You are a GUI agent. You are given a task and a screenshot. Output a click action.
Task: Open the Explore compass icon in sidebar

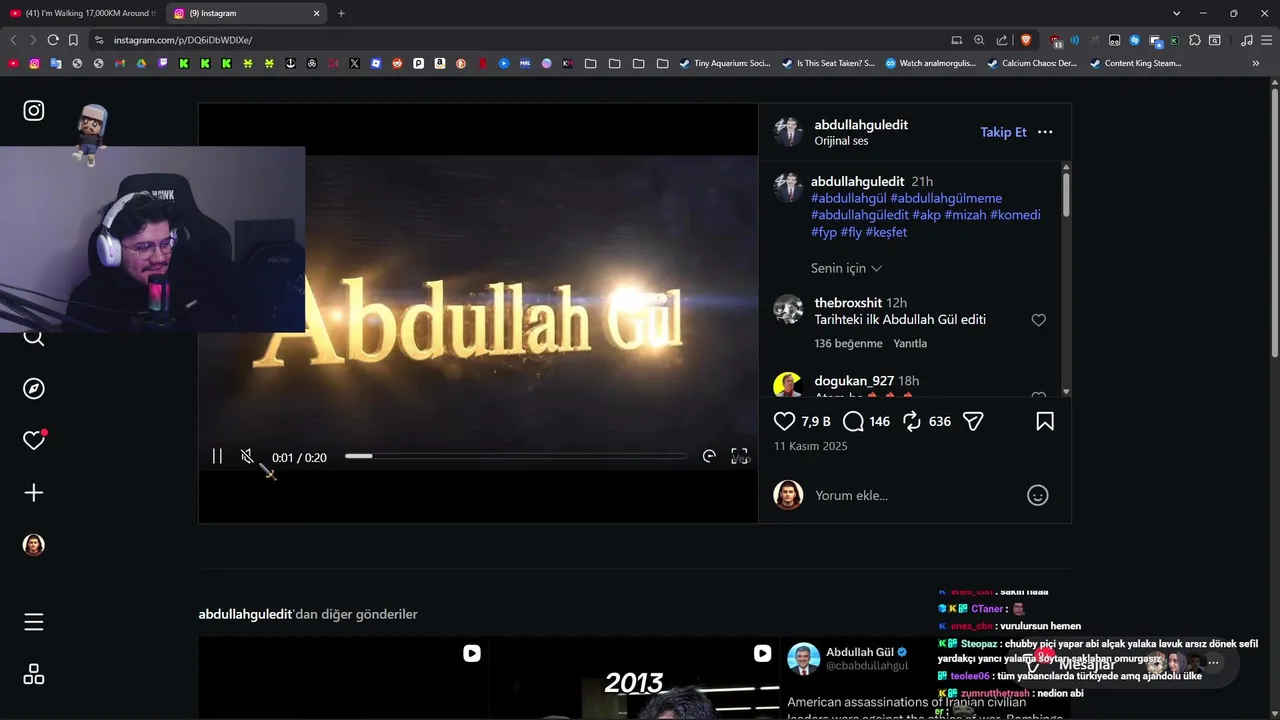tap(34, 389)
